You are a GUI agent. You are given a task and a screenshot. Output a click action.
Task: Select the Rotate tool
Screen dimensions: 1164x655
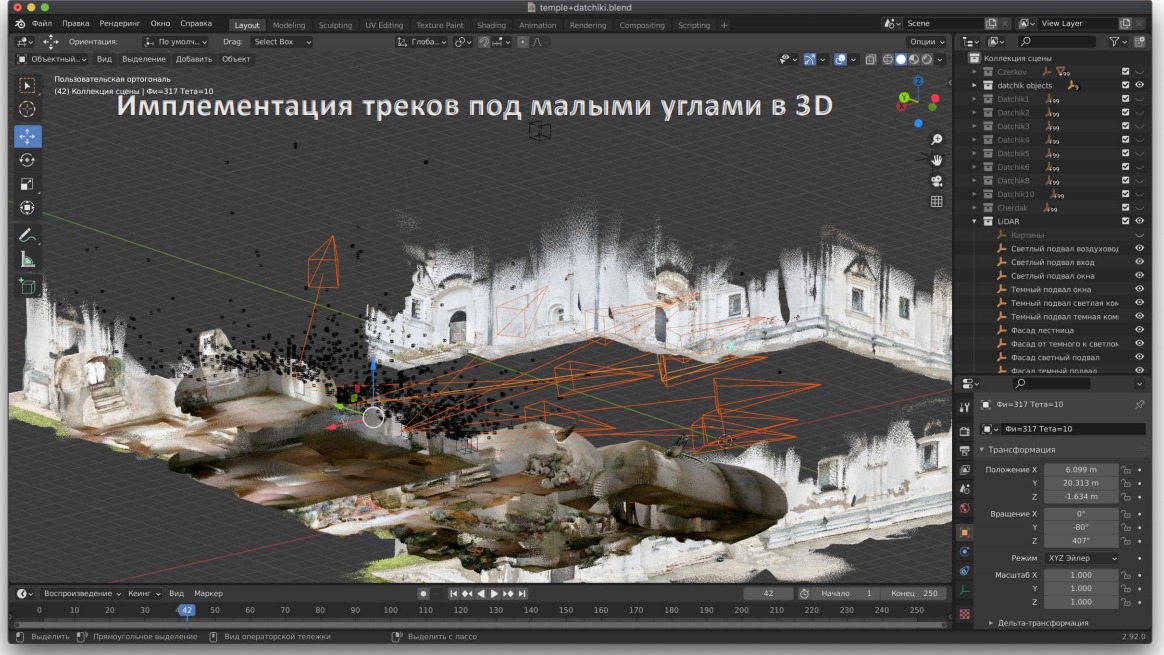coord(27,160)
